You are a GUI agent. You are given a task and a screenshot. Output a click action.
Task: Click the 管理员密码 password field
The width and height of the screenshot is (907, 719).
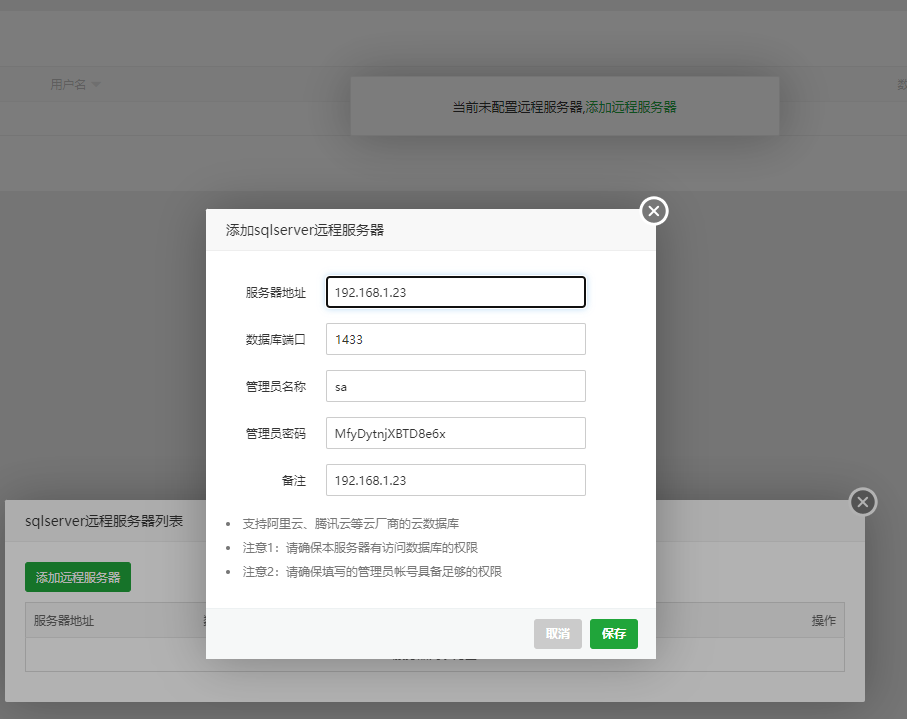(456, 433)
